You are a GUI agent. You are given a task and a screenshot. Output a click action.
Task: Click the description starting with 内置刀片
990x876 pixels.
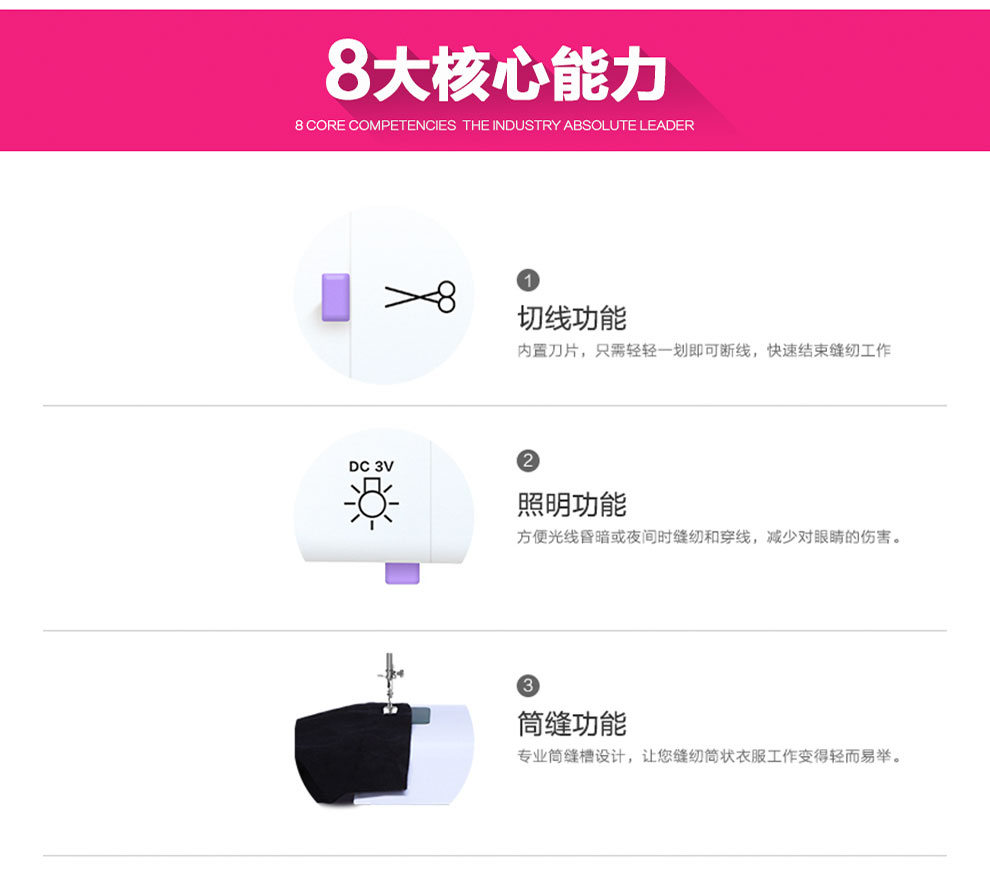pyautogui.click(x=704, y=351)
